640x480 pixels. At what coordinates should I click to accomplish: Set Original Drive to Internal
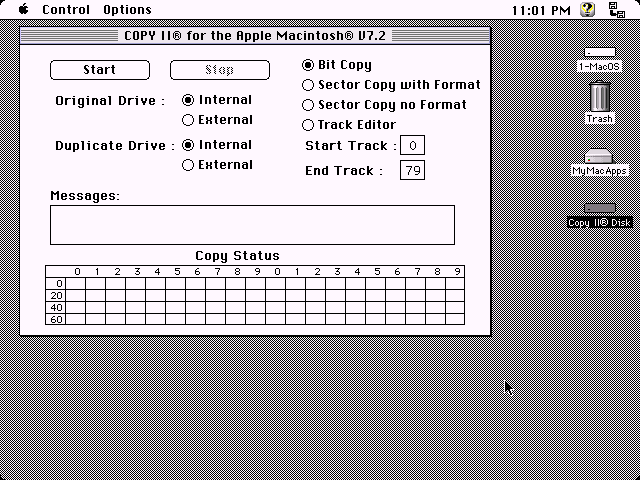pyautogui.click(x=217, y=100)
